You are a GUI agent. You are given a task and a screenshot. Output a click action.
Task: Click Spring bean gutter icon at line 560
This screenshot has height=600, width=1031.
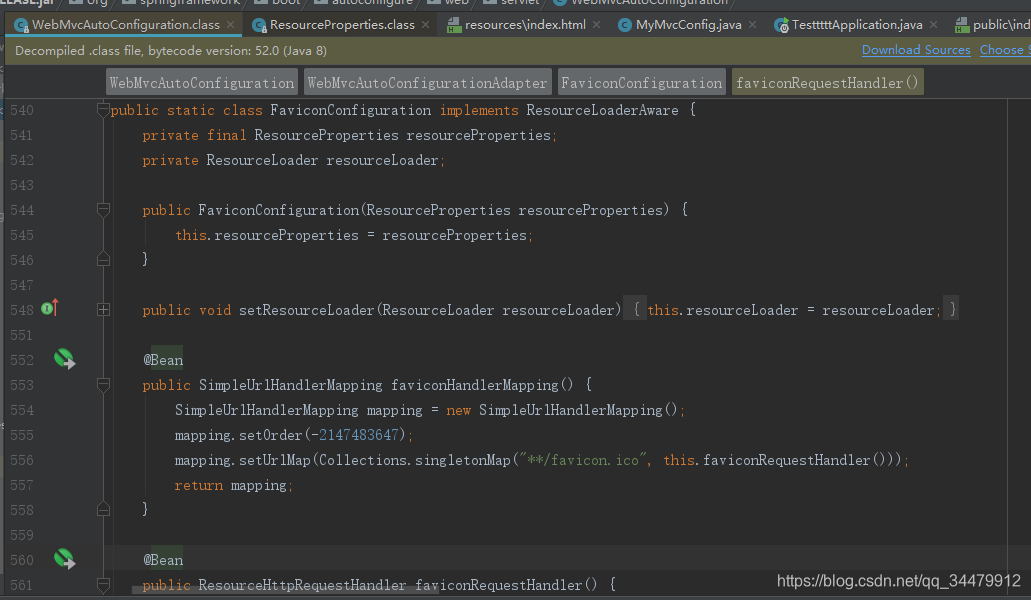[x=64, y=559]
